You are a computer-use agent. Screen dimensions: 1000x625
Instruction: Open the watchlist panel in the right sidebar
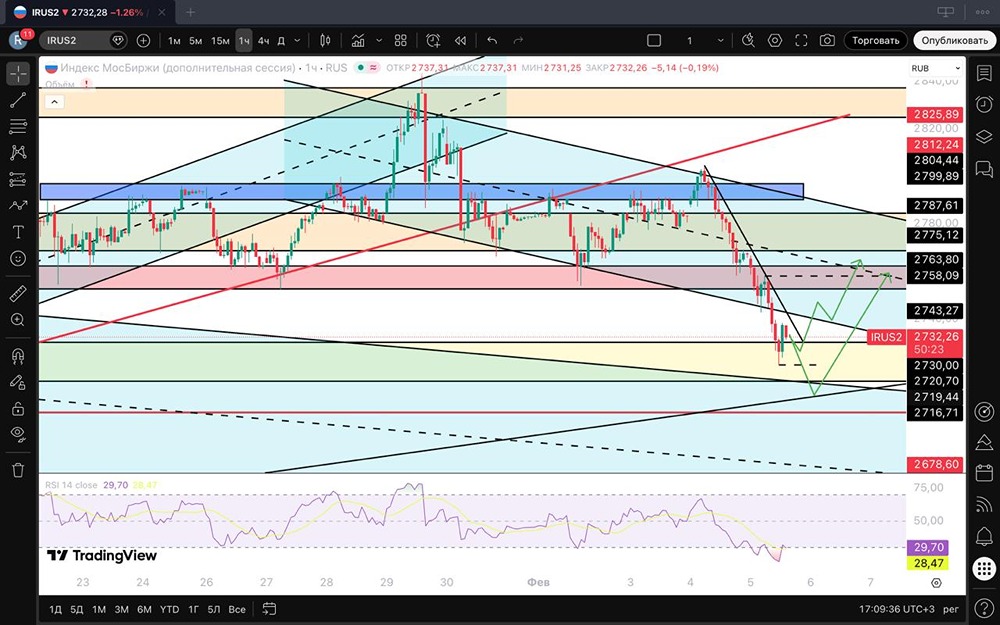coord(984,73)
